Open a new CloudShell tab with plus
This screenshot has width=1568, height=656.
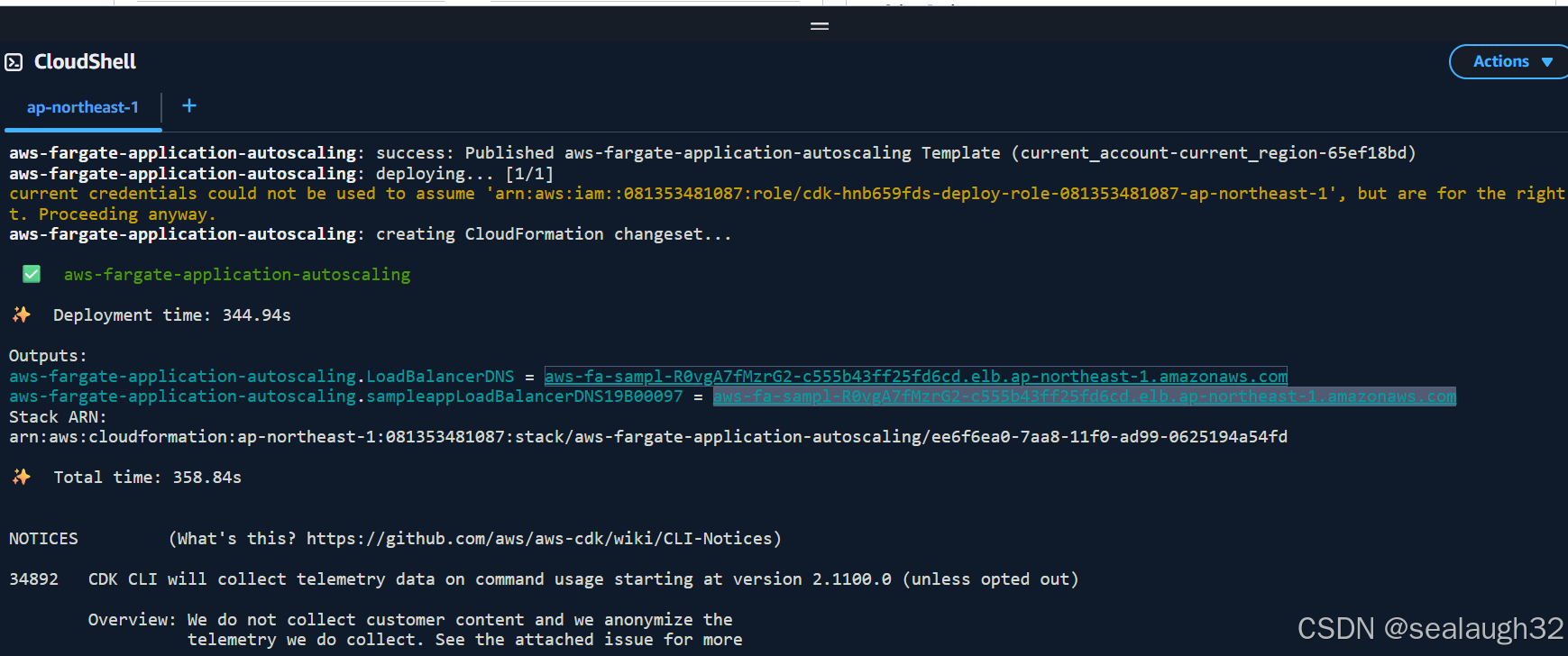[x=189, y=106]
